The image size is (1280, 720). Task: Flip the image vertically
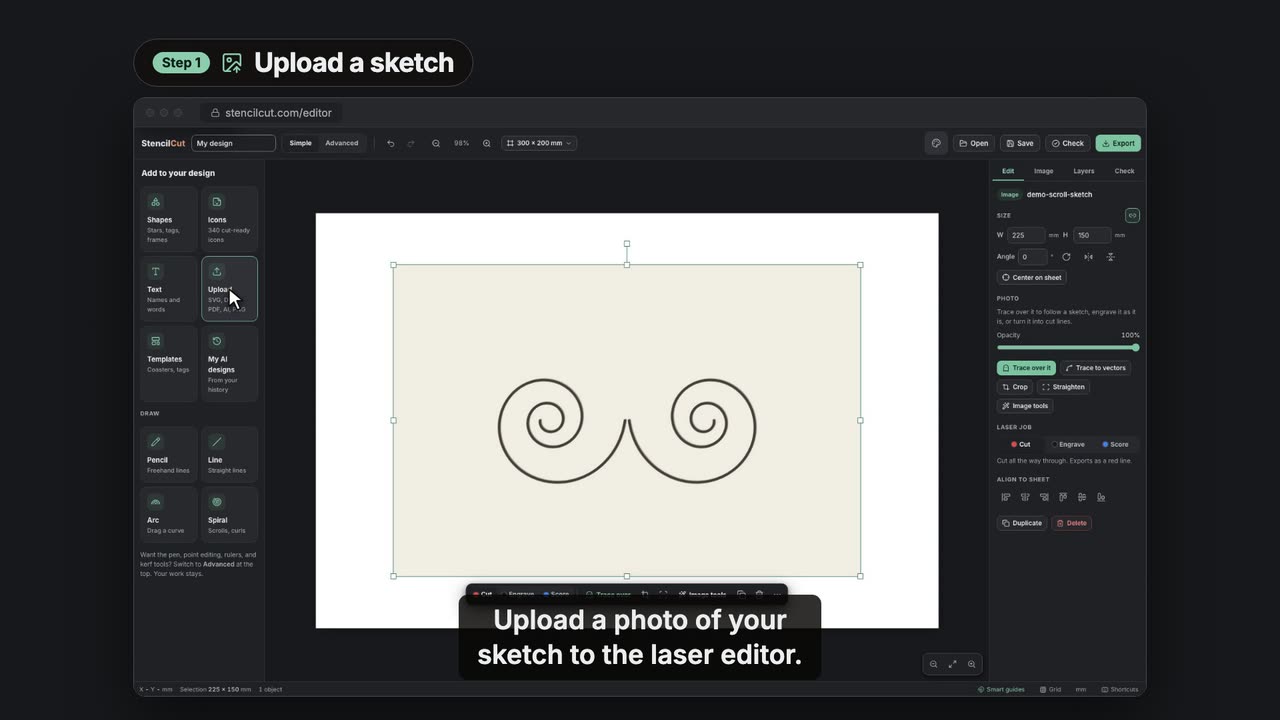(x=1110, y=257)
